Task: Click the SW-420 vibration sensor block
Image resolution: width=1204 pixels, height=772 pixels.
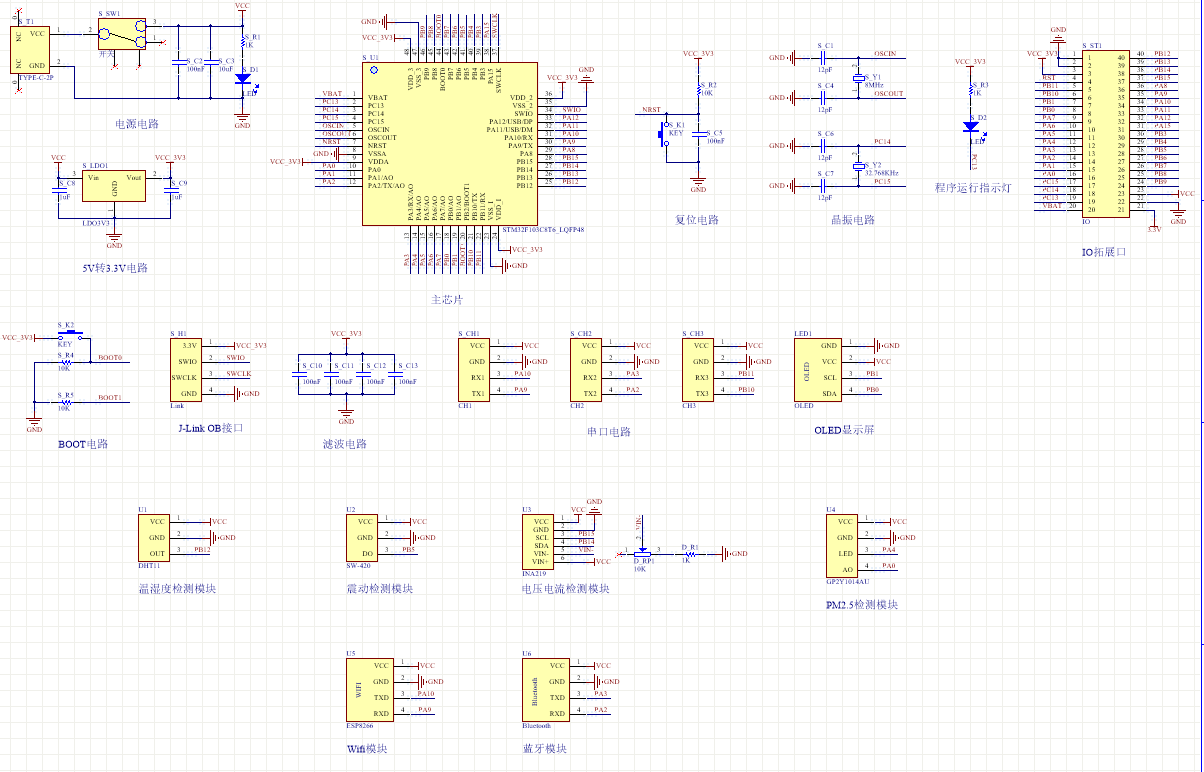Action: coord(363,538)
